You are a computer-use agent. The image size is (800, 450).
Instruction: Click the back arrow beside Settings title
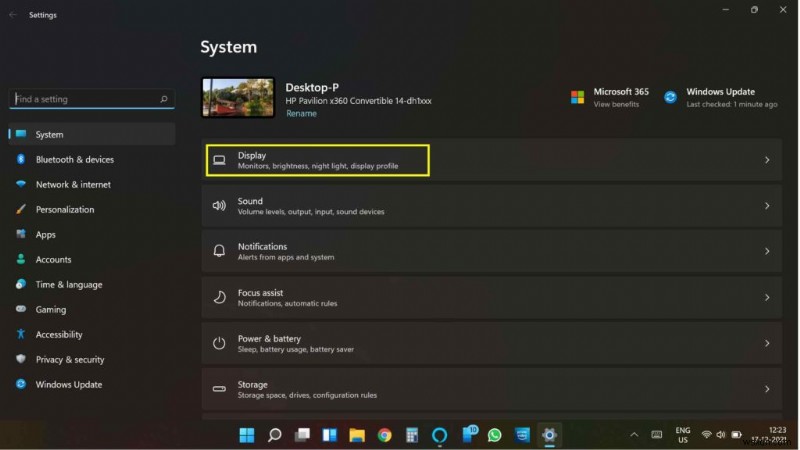13,15
